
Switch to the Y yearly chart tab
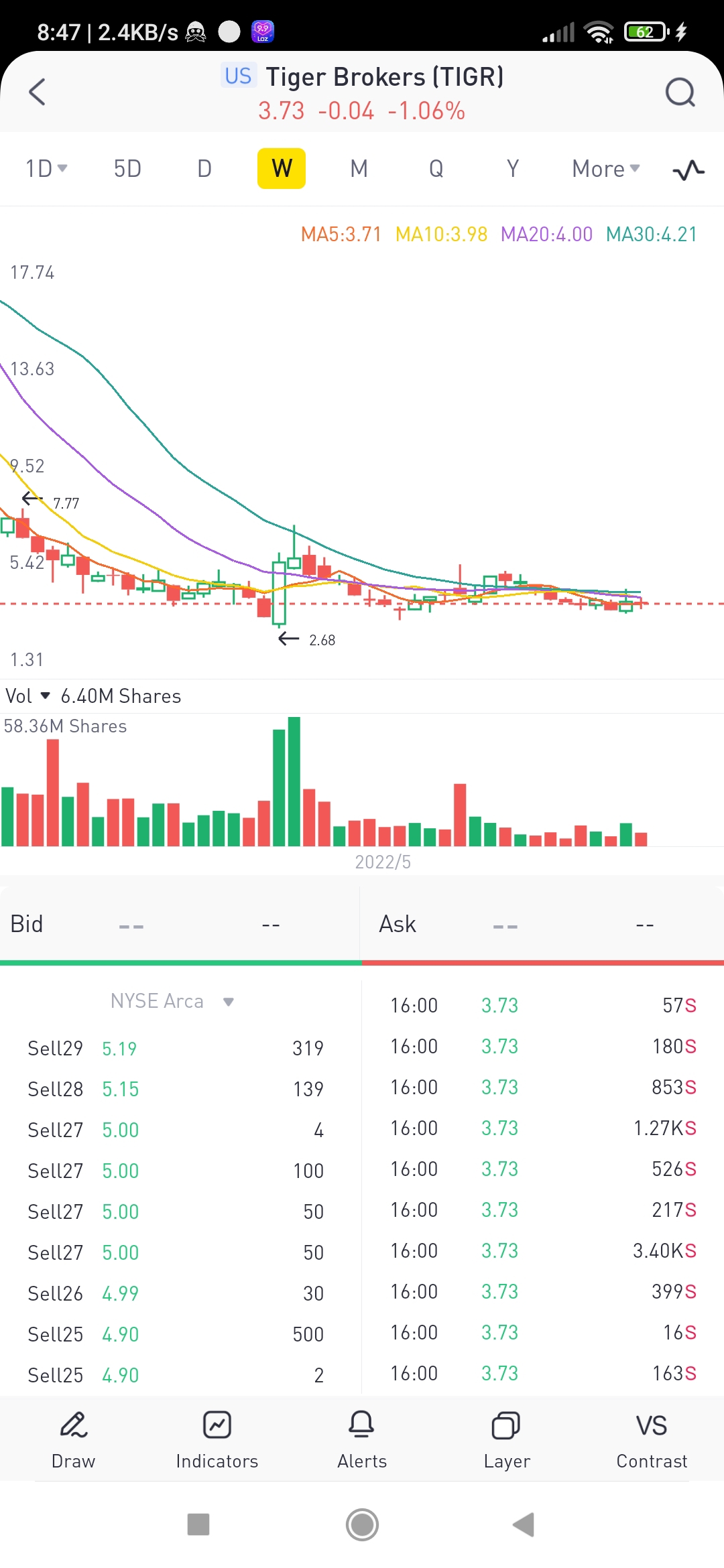[x=513, y=169]
